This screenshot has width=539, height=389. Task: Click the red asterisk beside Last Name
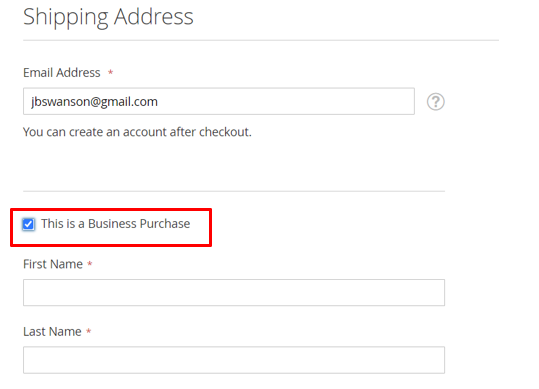click(89, 331)
